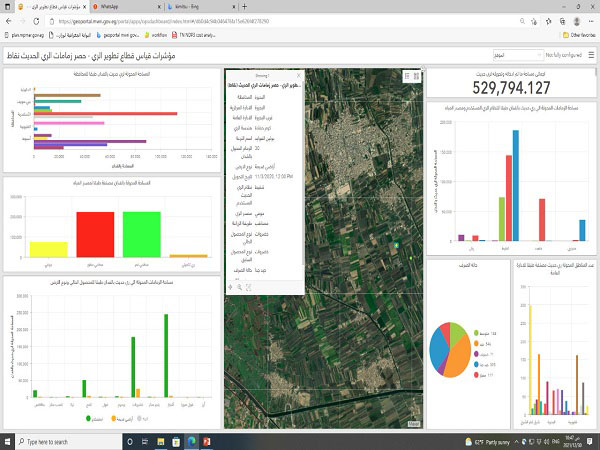Click the browser refresh button

pos(36,19)
